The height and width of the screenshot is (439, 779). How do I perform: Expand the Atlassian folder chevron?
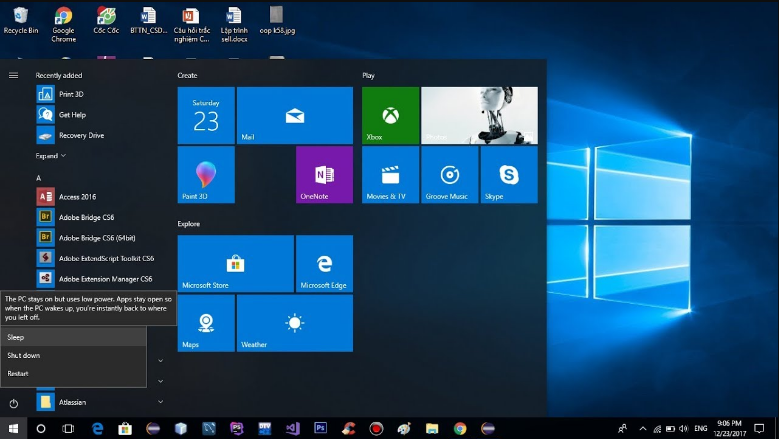pos(160,402)
